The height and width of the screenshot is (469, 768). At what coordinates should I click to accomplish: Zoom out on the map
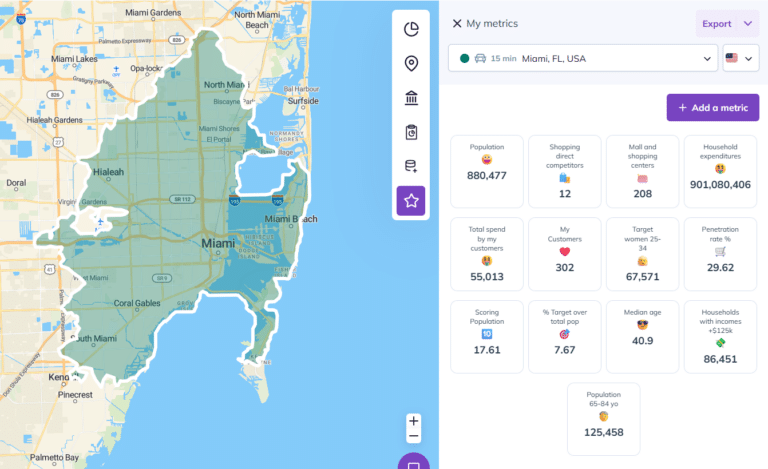(413, 436)
